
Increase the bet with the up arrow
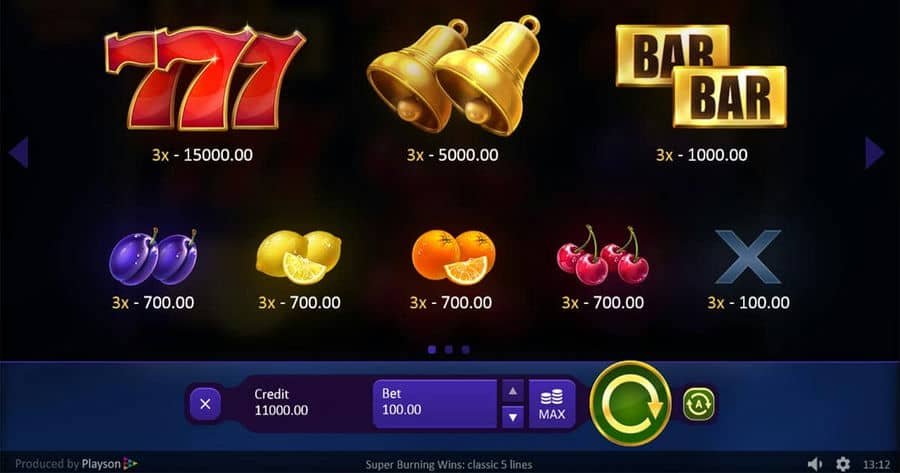pyautogui.click(x=513, y=391)
